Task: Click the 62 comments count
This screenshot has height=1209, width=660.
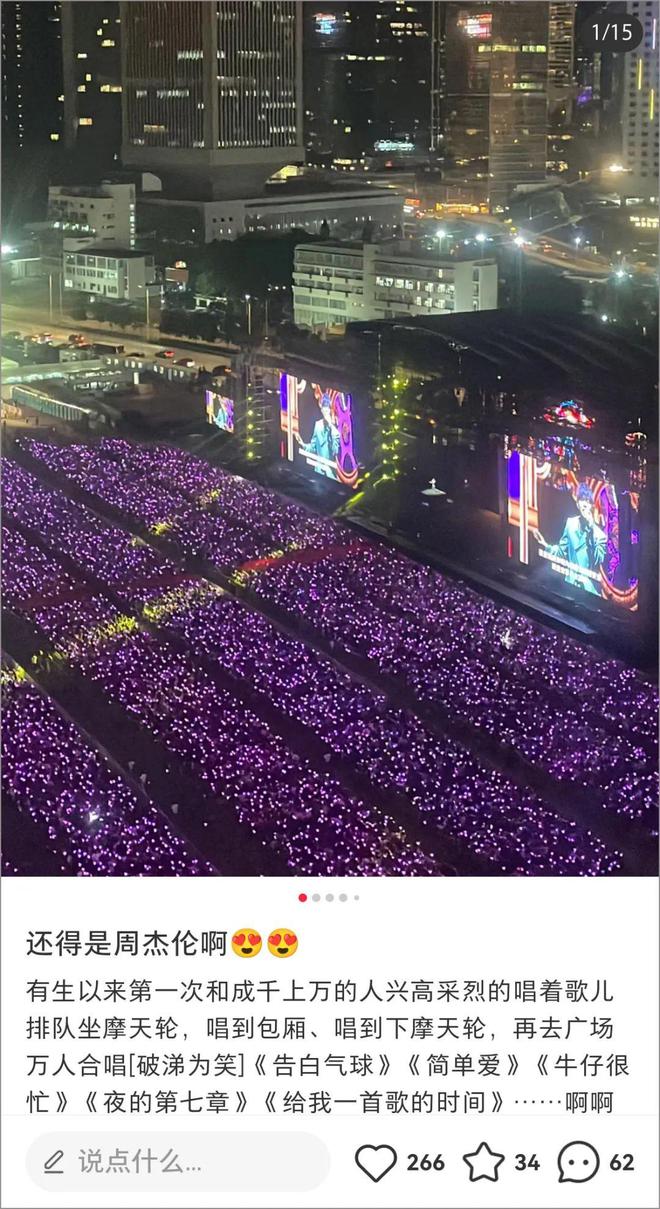Action: pos(622,1162)
